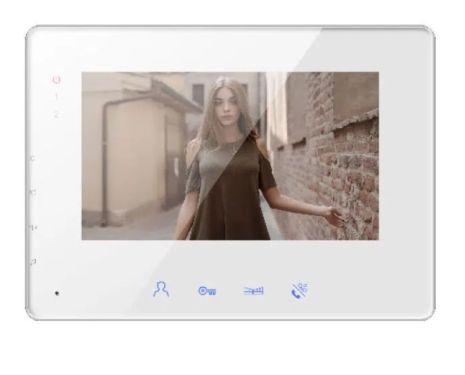Screen dimensions: 465x375
Task: Tap the third left-edge side marking
Action: [33, 228]
